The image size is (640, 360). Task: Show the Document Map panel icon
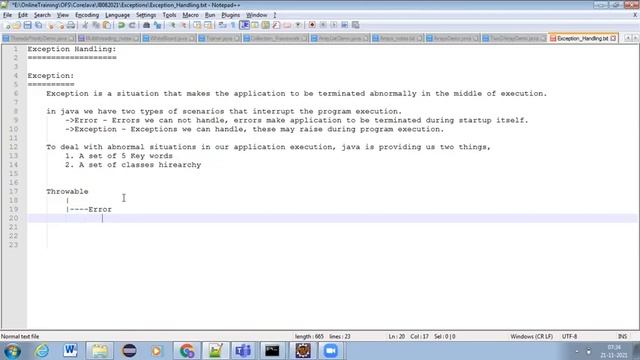tap(266, 25)
